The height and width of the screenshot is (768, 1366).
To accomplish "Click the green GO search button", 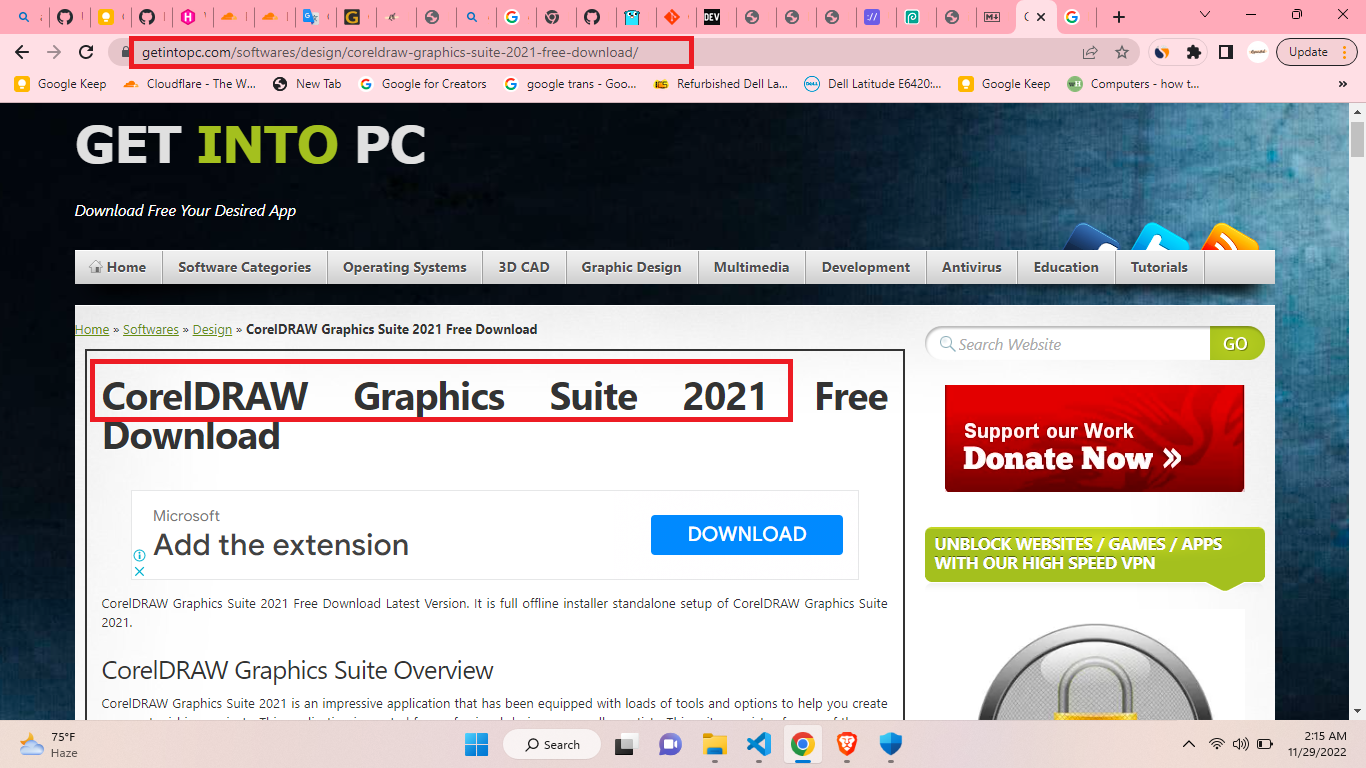I will click(1236, 344).
